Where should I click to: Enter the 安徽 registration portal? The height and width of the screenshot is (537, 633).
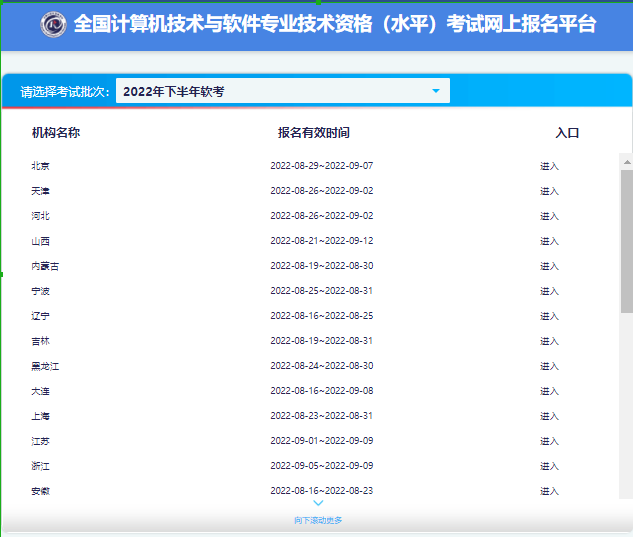[x=549, y=491]
